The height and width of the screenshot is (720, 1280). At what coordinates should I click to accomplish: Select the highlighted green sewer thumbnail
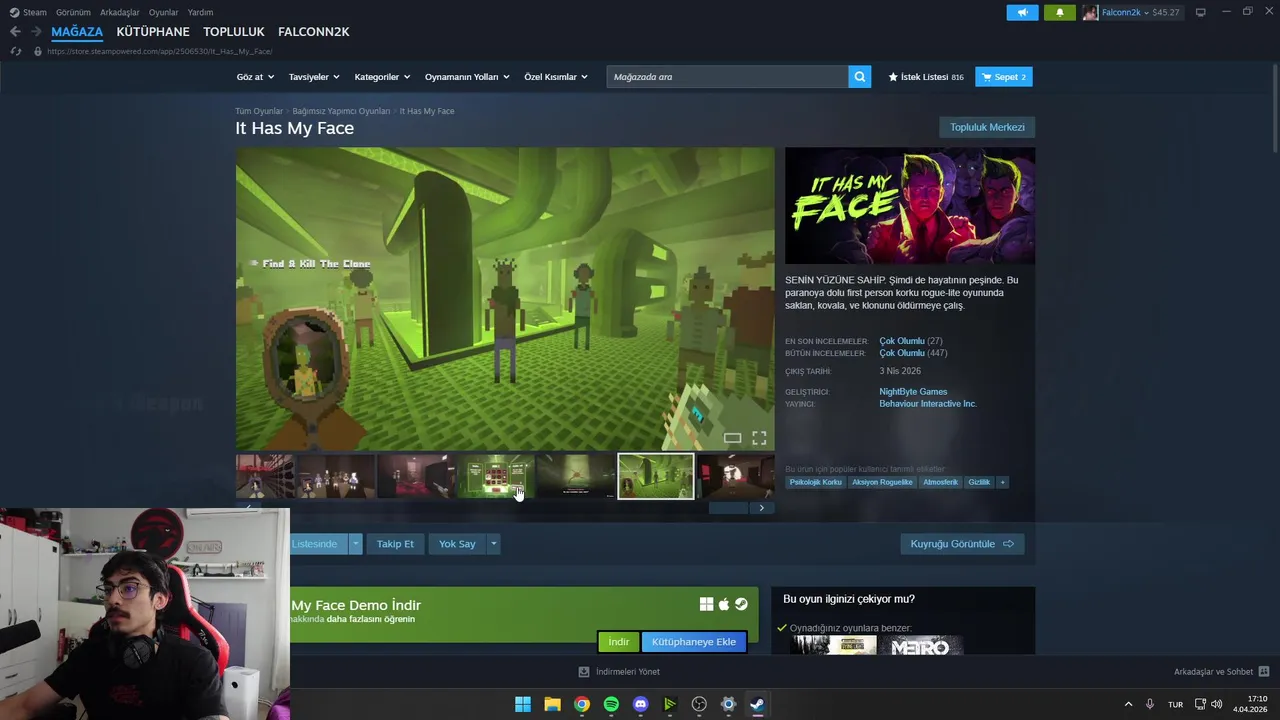click(656, 476)
